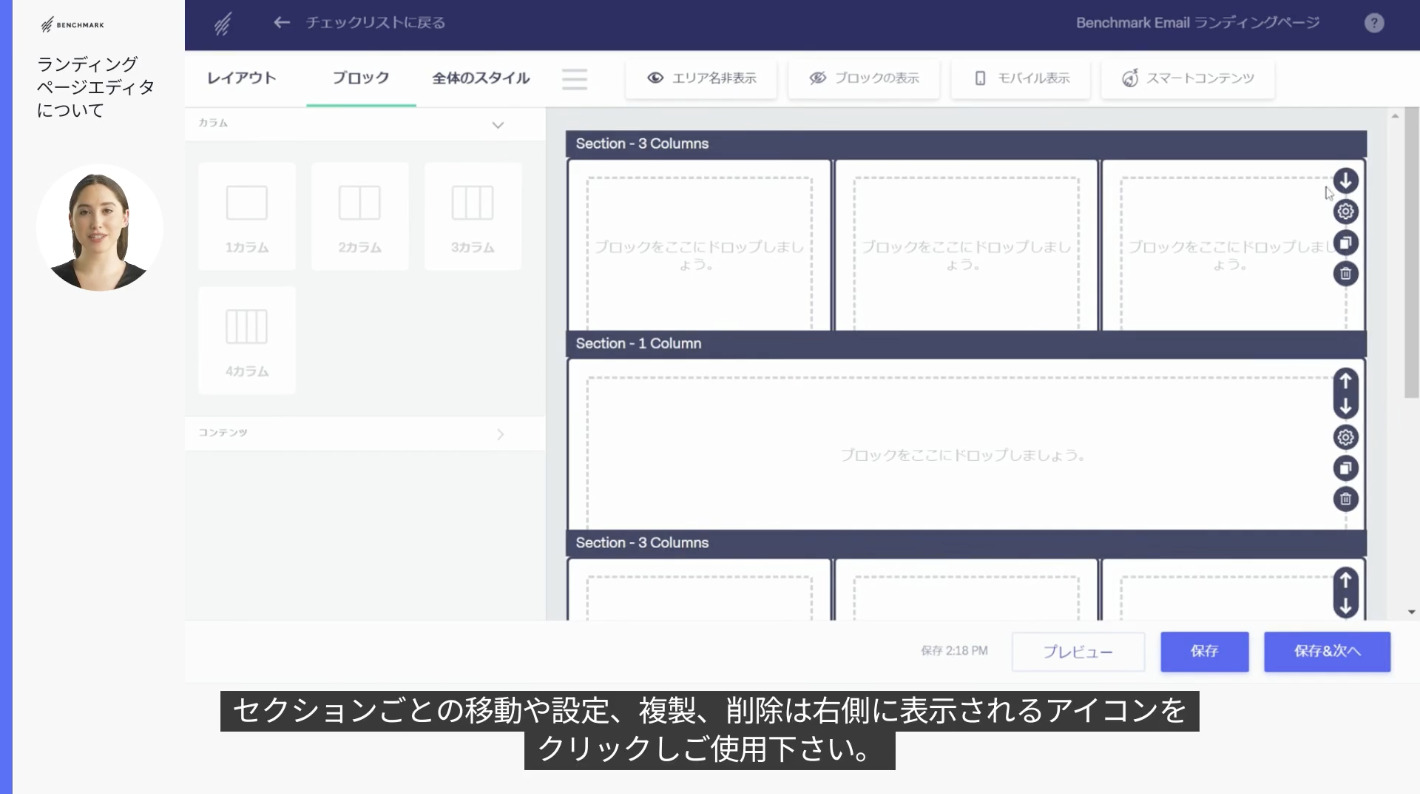
Task: Click the 保存&次へ button
Action: (1327, 652)
